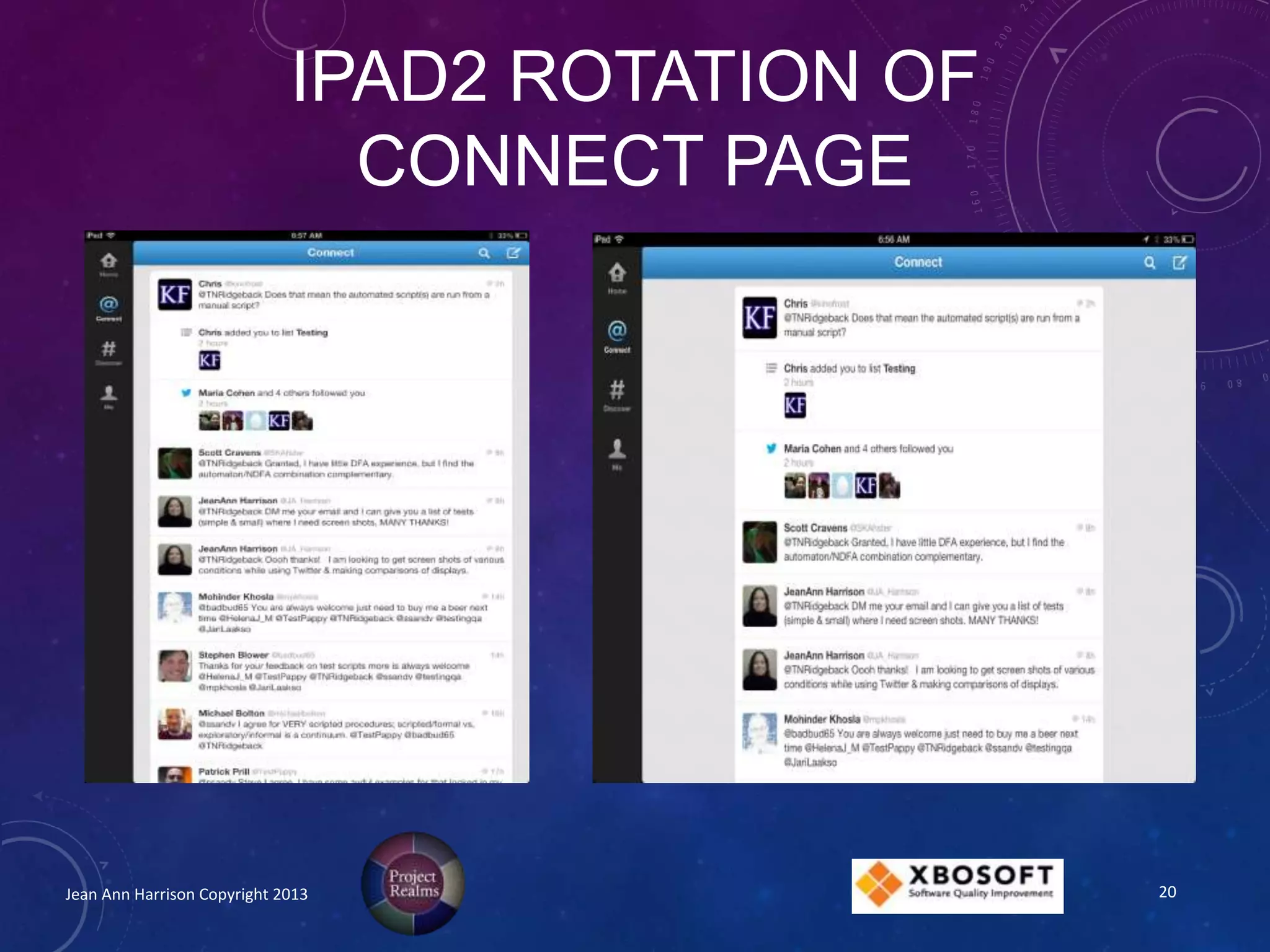
Task: Tap Wi-Fi indicator in portrait status bar
Action: [x=110, y=236]
